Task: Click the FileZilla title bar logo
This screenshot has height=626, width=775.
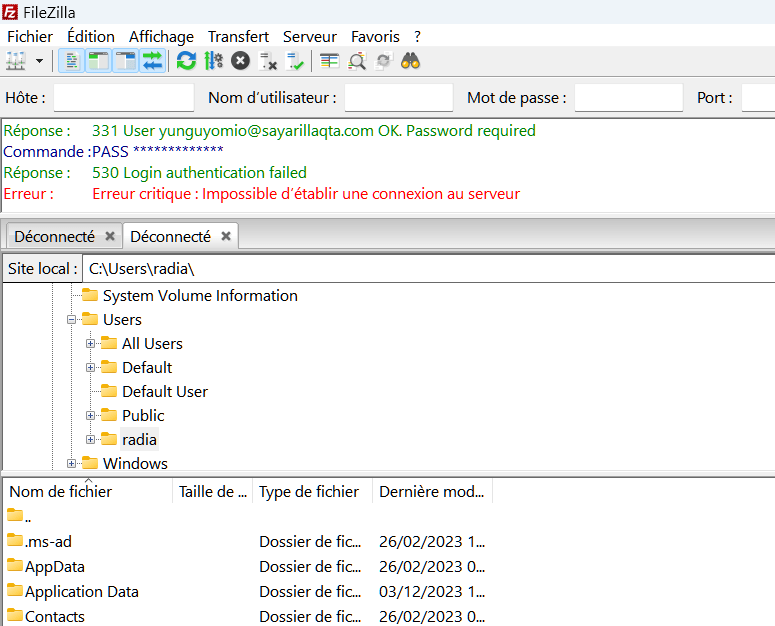Action: point(10,12)
